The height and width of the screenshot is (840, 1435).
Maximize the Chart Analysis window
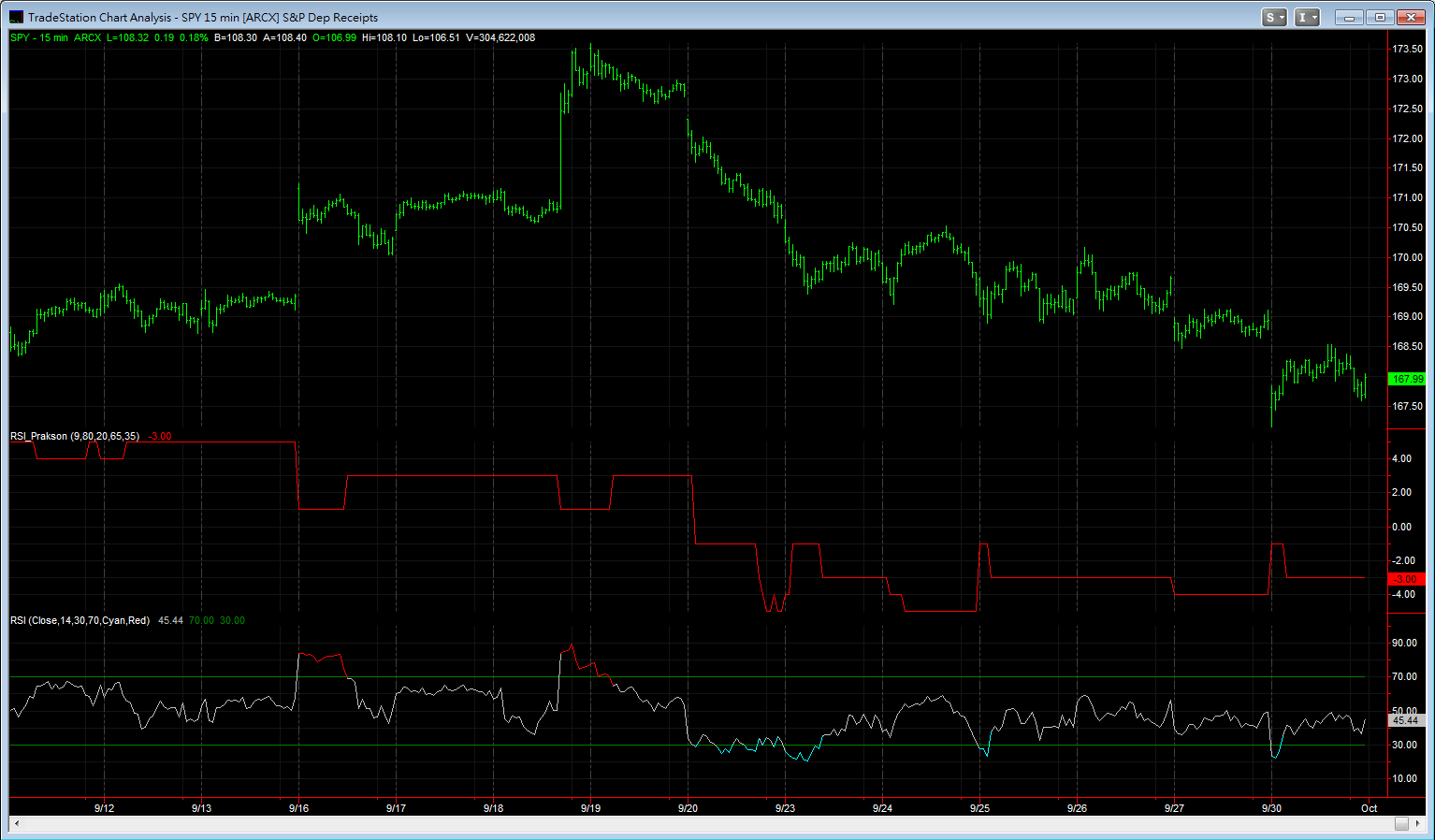(x=1380, y=17)
